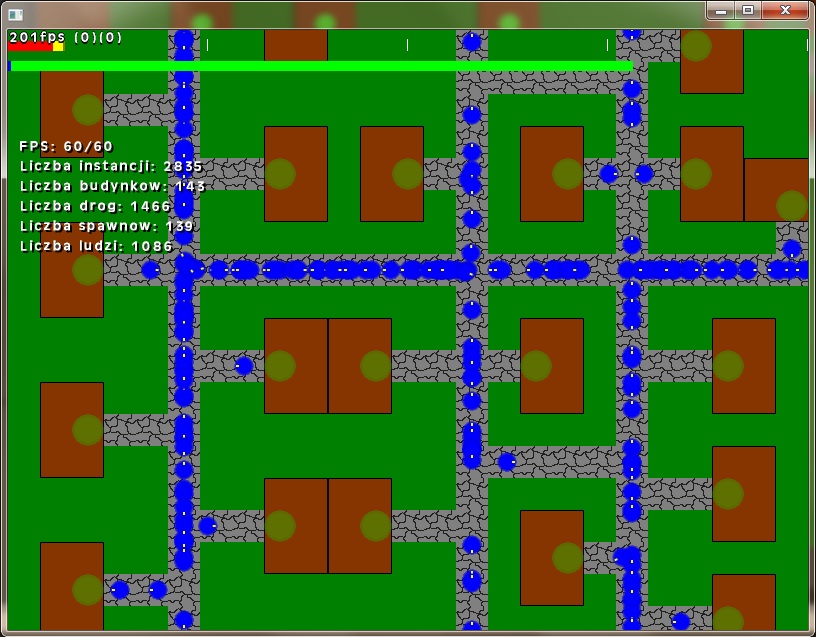
Task: Click the "FPS: 60/60" readout
Action: point(66,146)
